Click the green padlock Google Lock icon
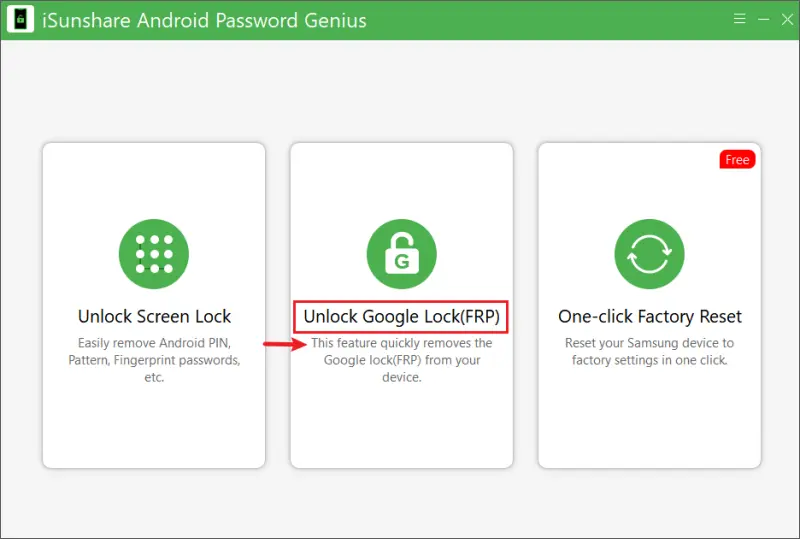Screen dimensions: 800x539 [x=401, y=255]
